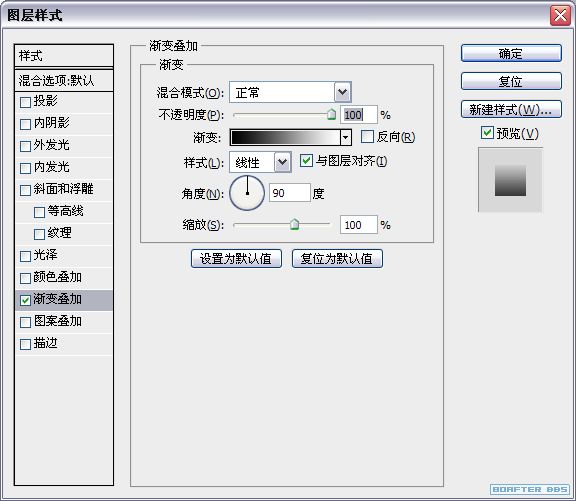This screenshot has width=576, height=501.
Task: Click 设置为默认值 set as default button
Action: [x=236, y=259]
